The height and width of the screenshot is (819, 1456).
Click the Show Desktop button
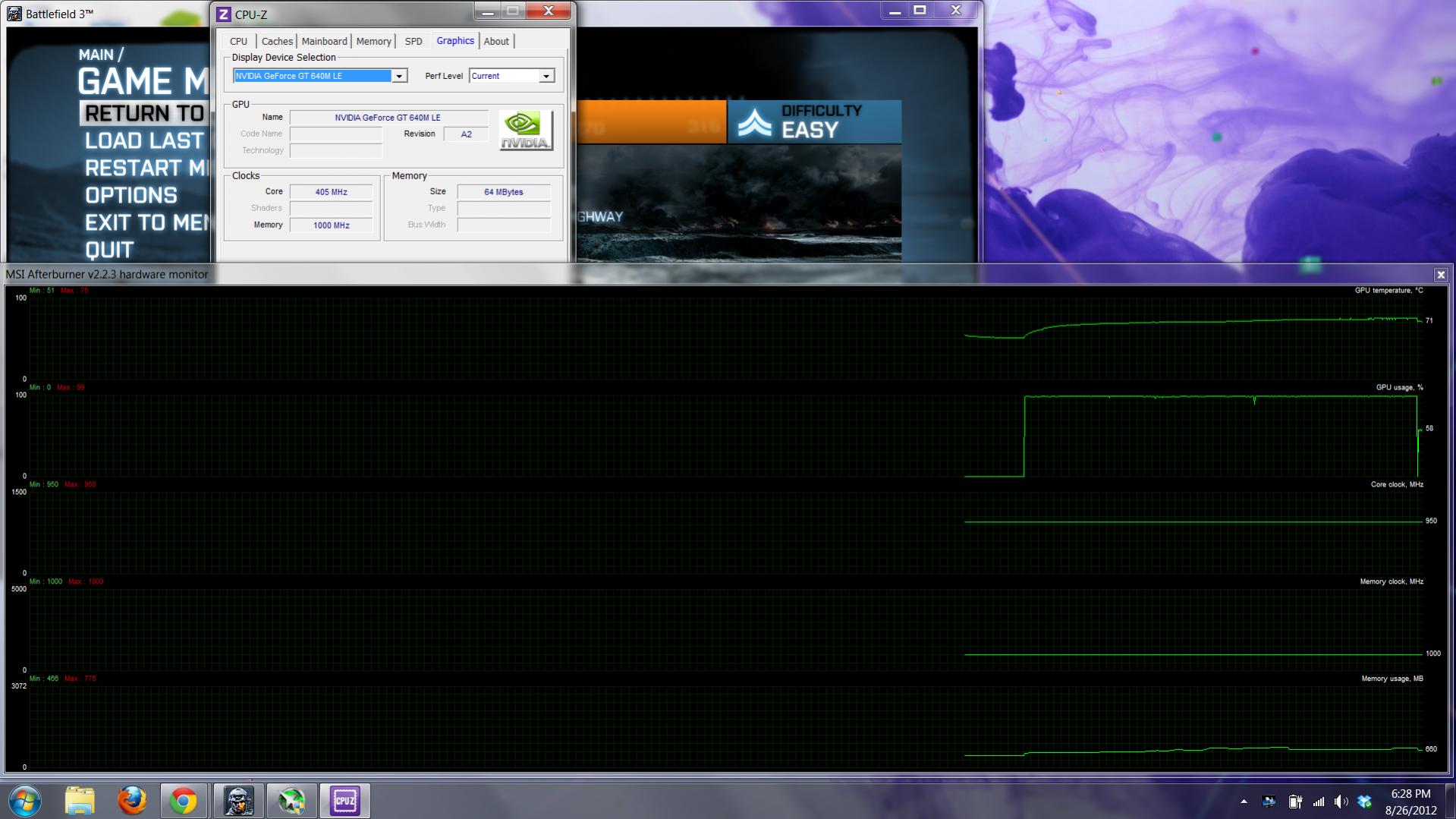[1450, 801]
